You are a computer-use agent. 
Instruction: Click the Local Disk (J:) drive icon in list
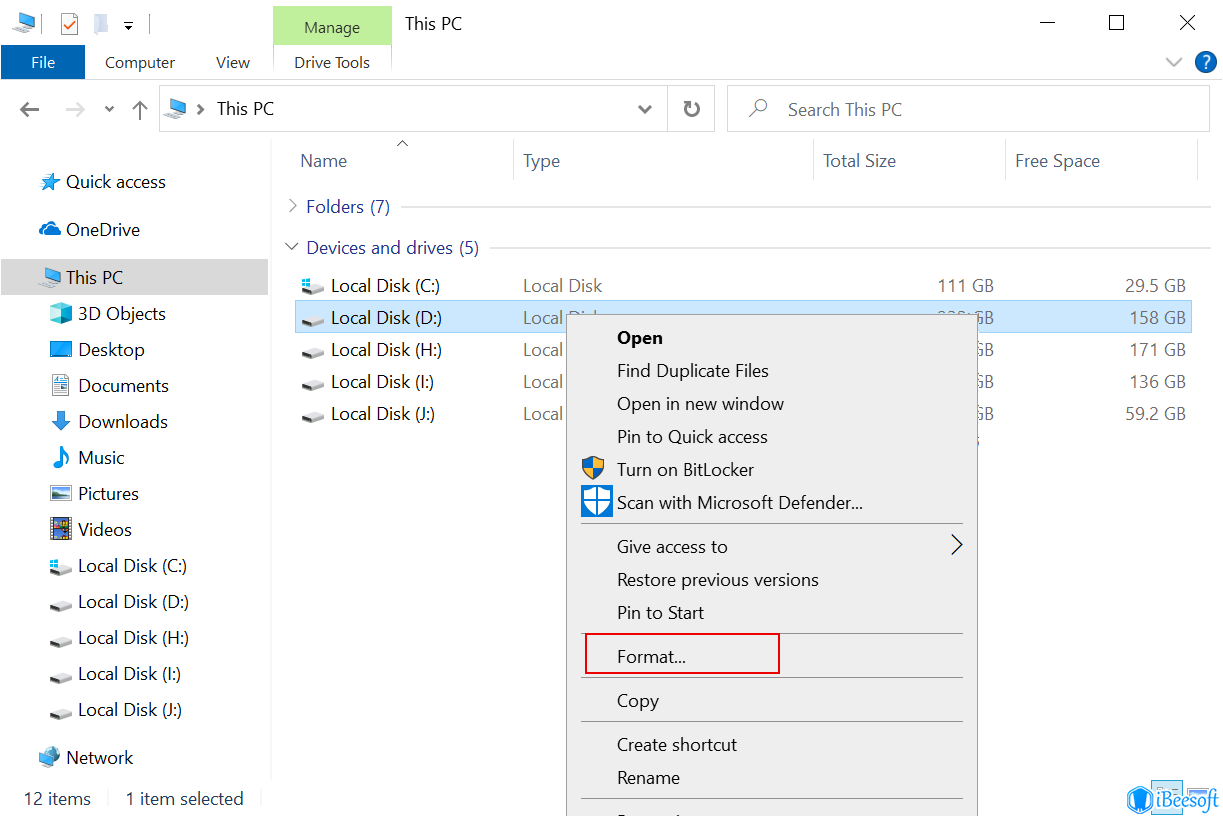[313, 415]
